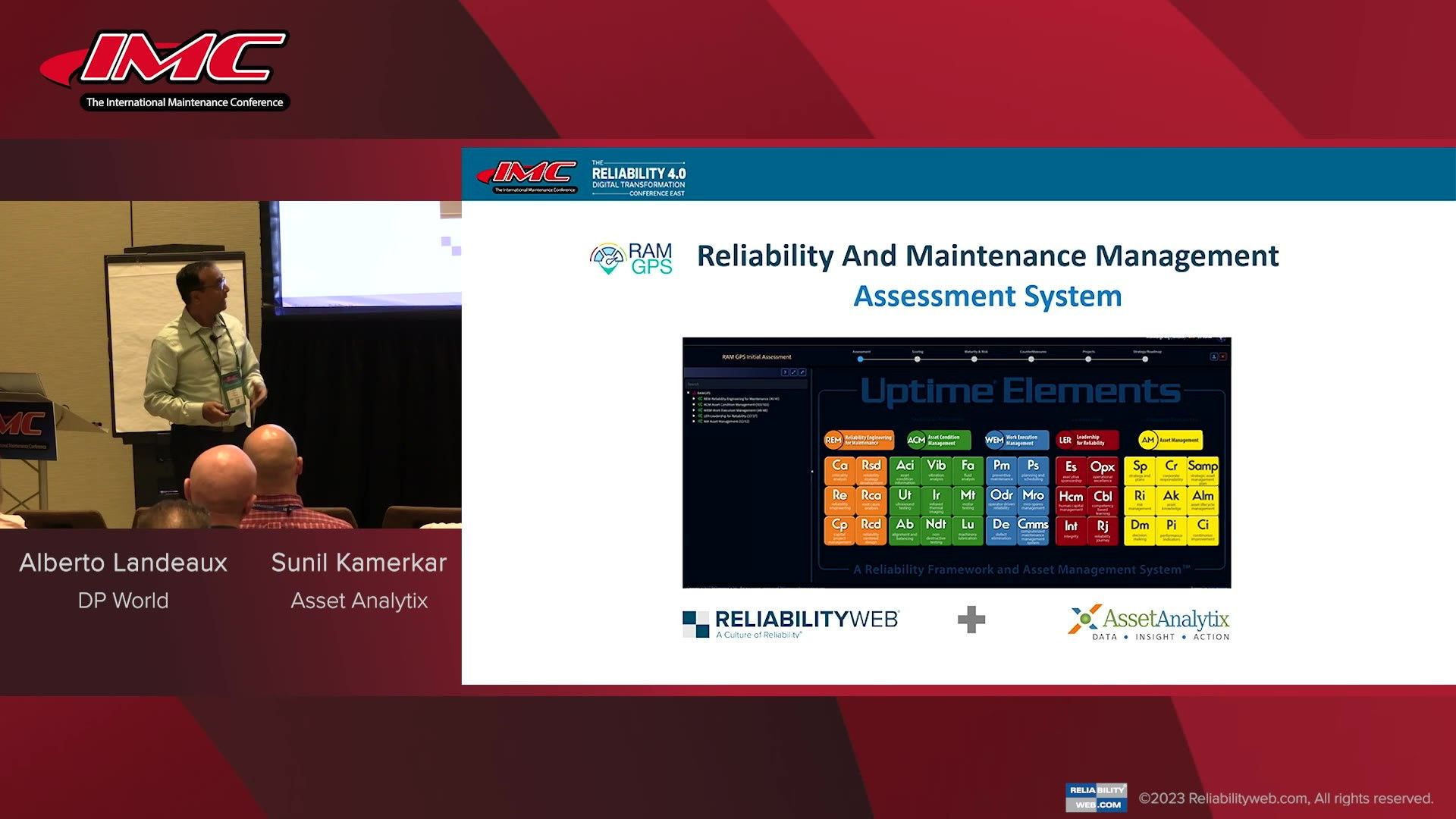1456x819 pixels.
Task: Select the Scoring step circle
Action: pyautogui.click(x=917, y=360)
